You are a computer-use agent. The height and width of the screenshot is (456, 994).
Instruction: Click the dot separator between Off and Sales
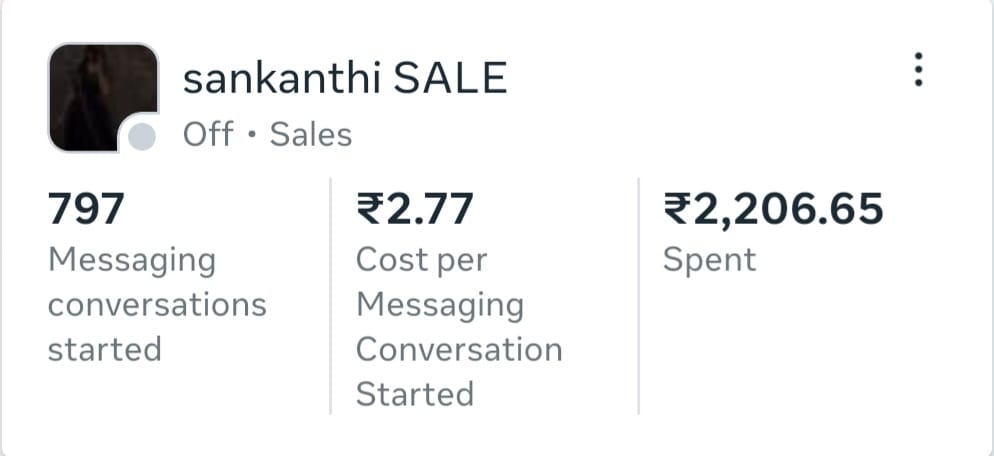coord(252,135)
